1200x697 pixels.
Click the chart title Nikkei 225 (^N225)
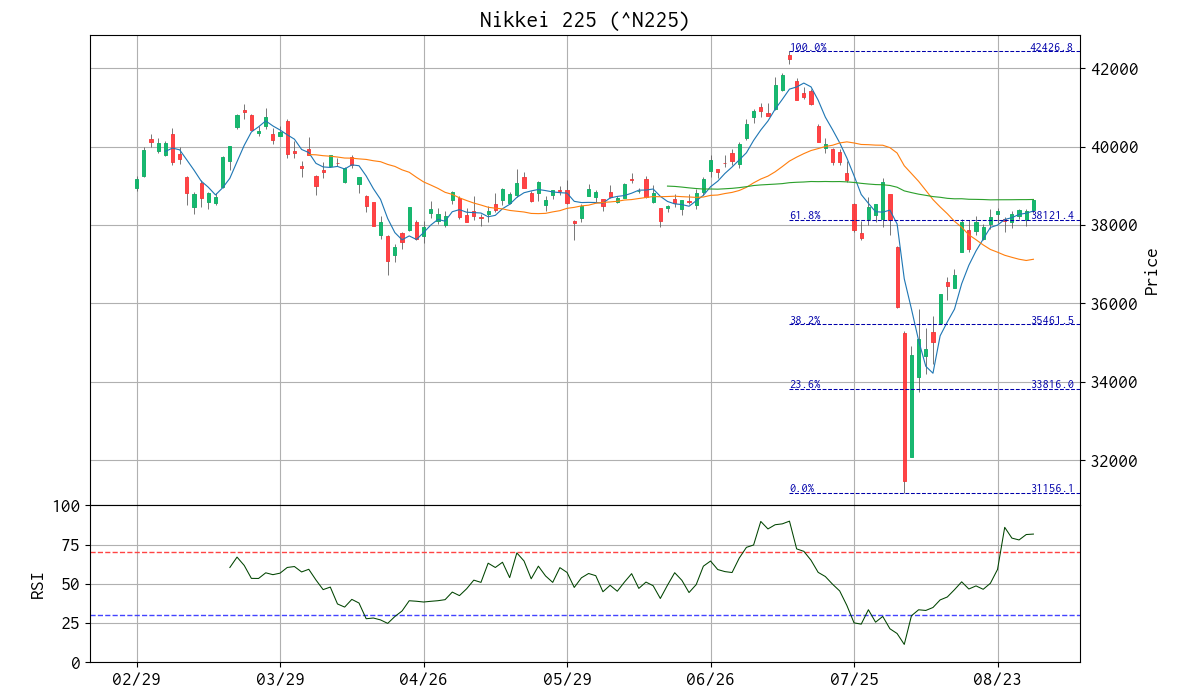tap(585, 20)
